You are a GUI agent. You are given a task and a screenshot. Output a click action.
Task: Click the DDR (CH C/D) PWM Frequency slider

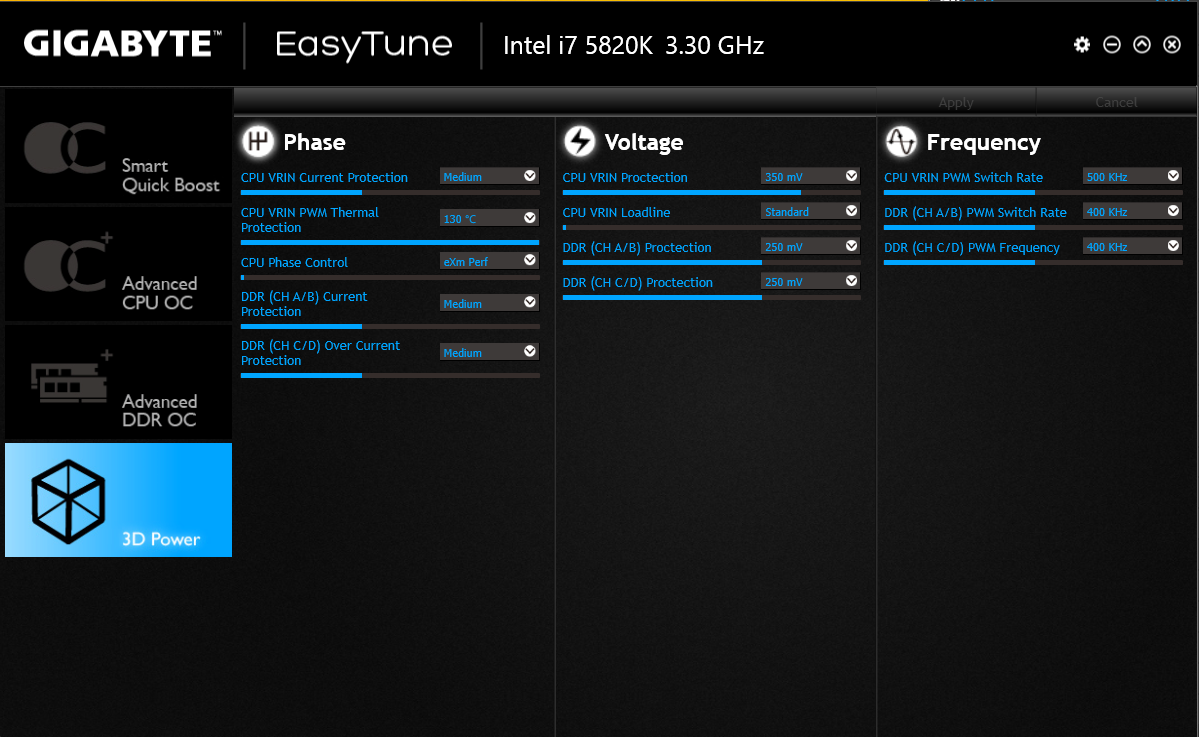(1033, 262)
